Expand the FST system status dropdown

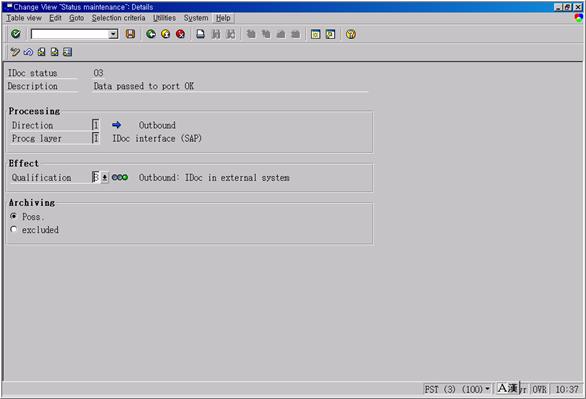[487, 389]
